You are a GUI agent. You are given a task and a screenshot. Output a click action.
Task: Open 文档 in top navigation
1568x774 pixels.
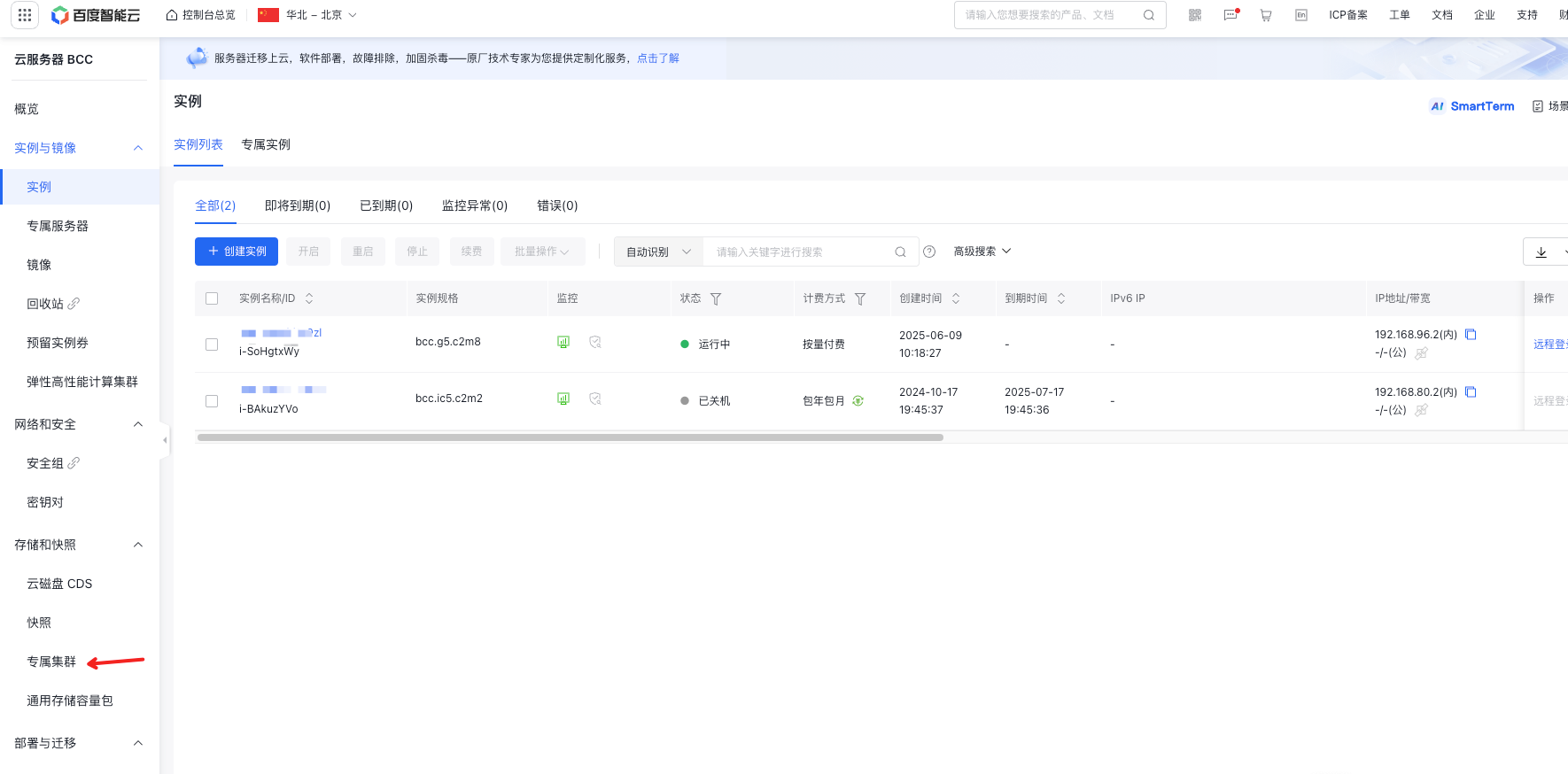pyautogui.click(x=1442, y=15)
